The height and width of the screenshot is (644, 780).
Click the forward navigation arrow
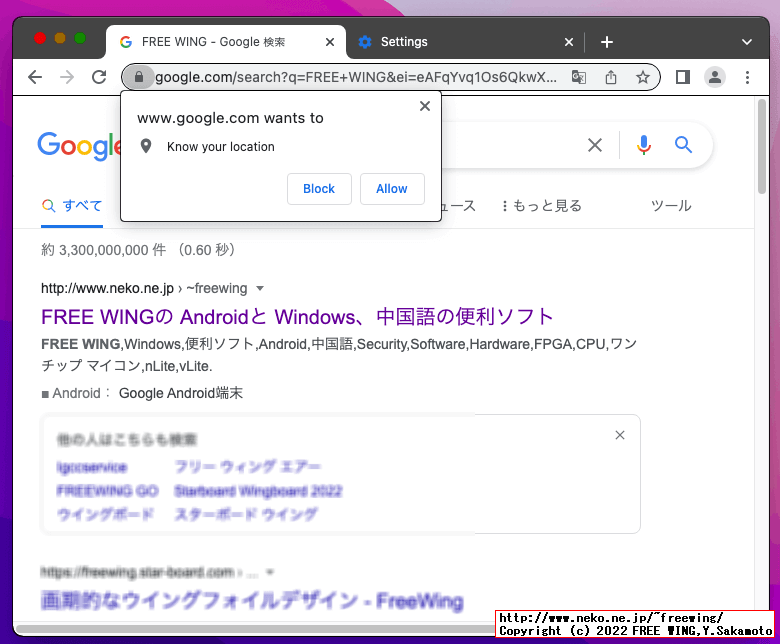[x=67, y=77]
